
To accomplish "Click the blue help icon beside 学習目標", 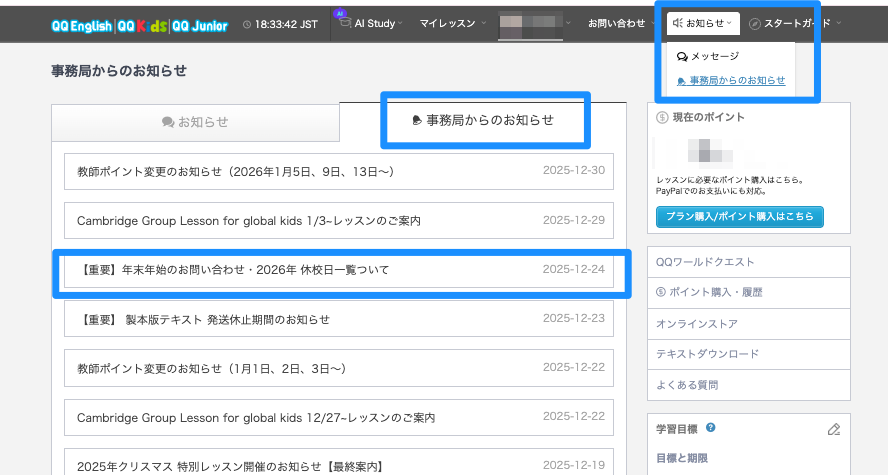I will click(x=710, y=428).
